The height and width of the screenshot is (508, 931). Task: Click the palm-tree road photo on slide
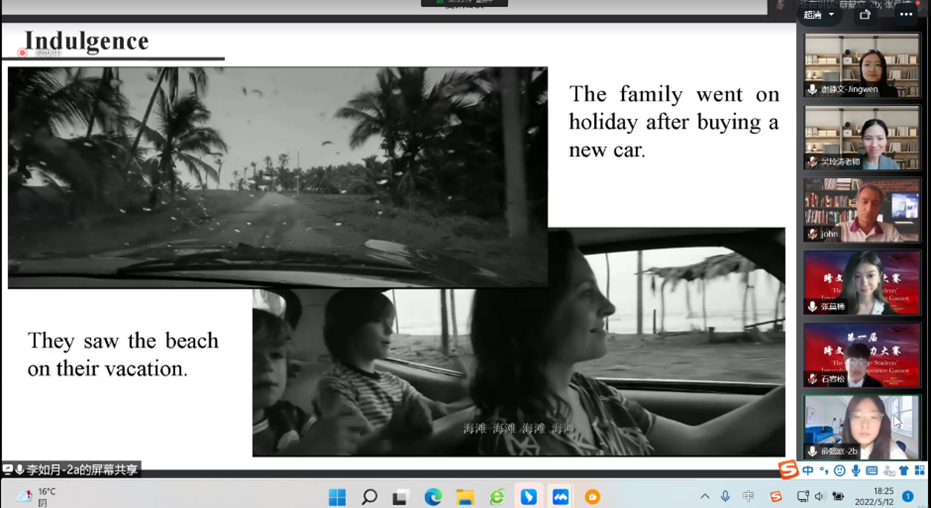[277, 177]
